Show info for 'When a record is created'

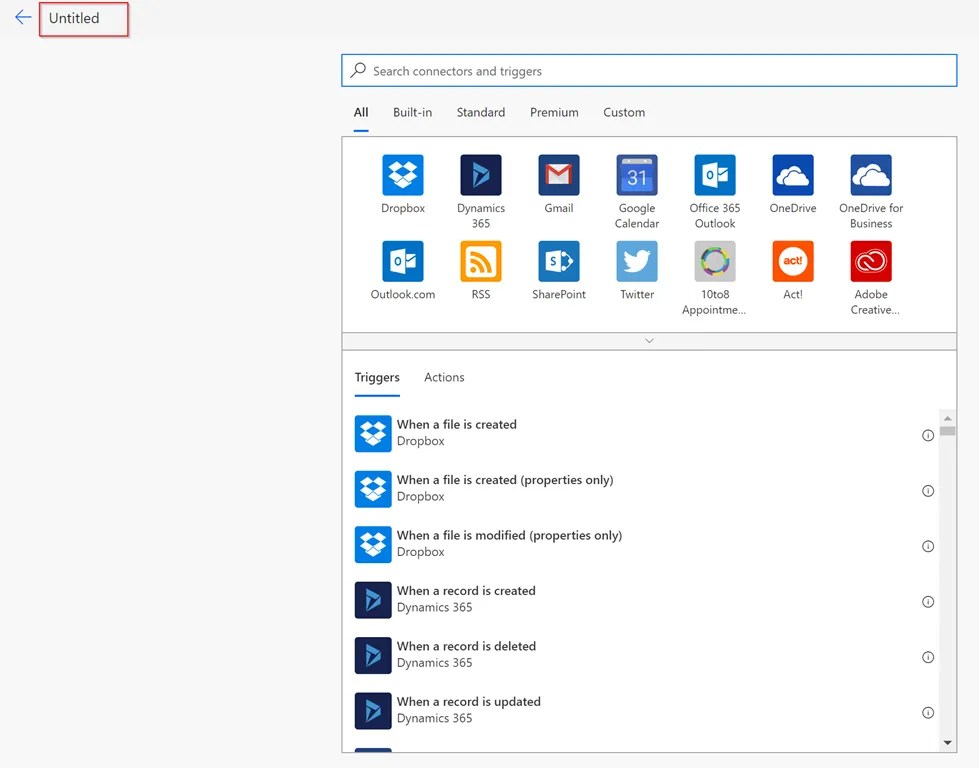[928, 602]
